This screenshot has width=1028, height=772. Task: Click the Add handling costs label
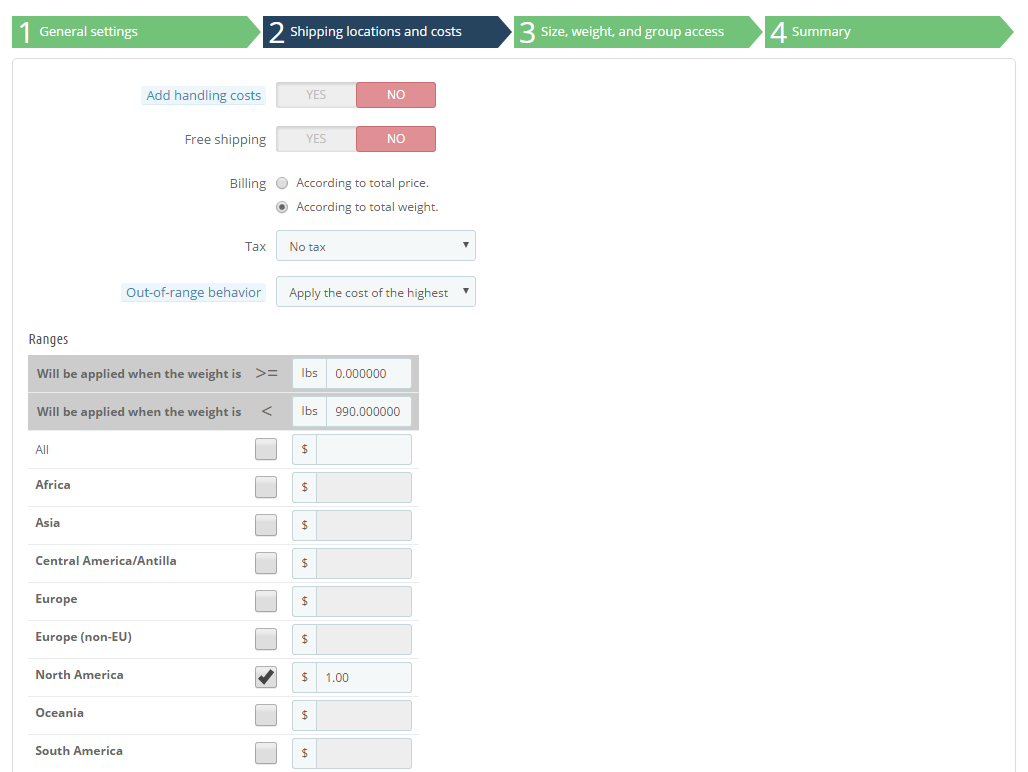[x=203, y=96]
